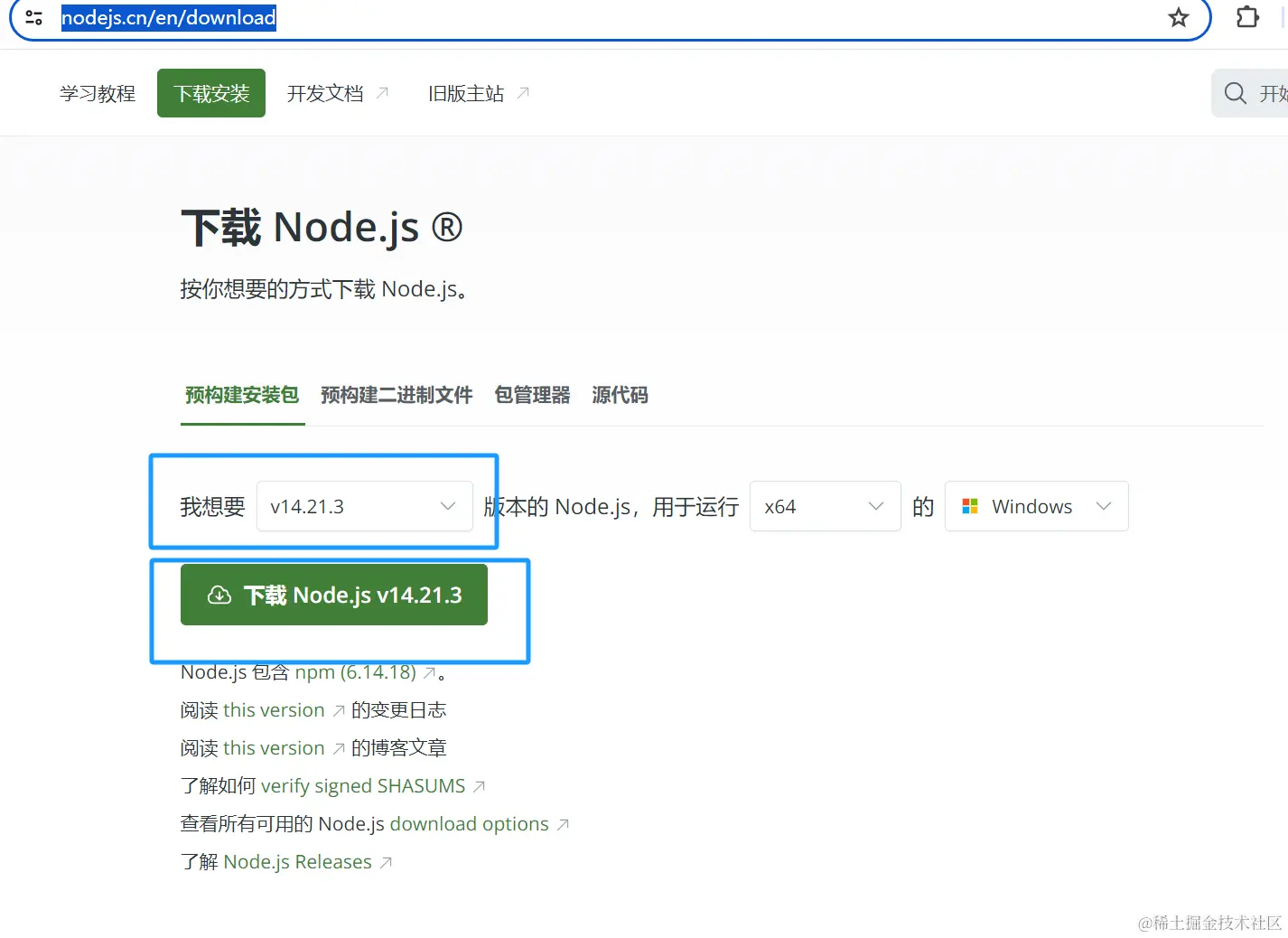
Task: Click the arrow icon after Node.js Releases
Action: click(x=386, y=863)
